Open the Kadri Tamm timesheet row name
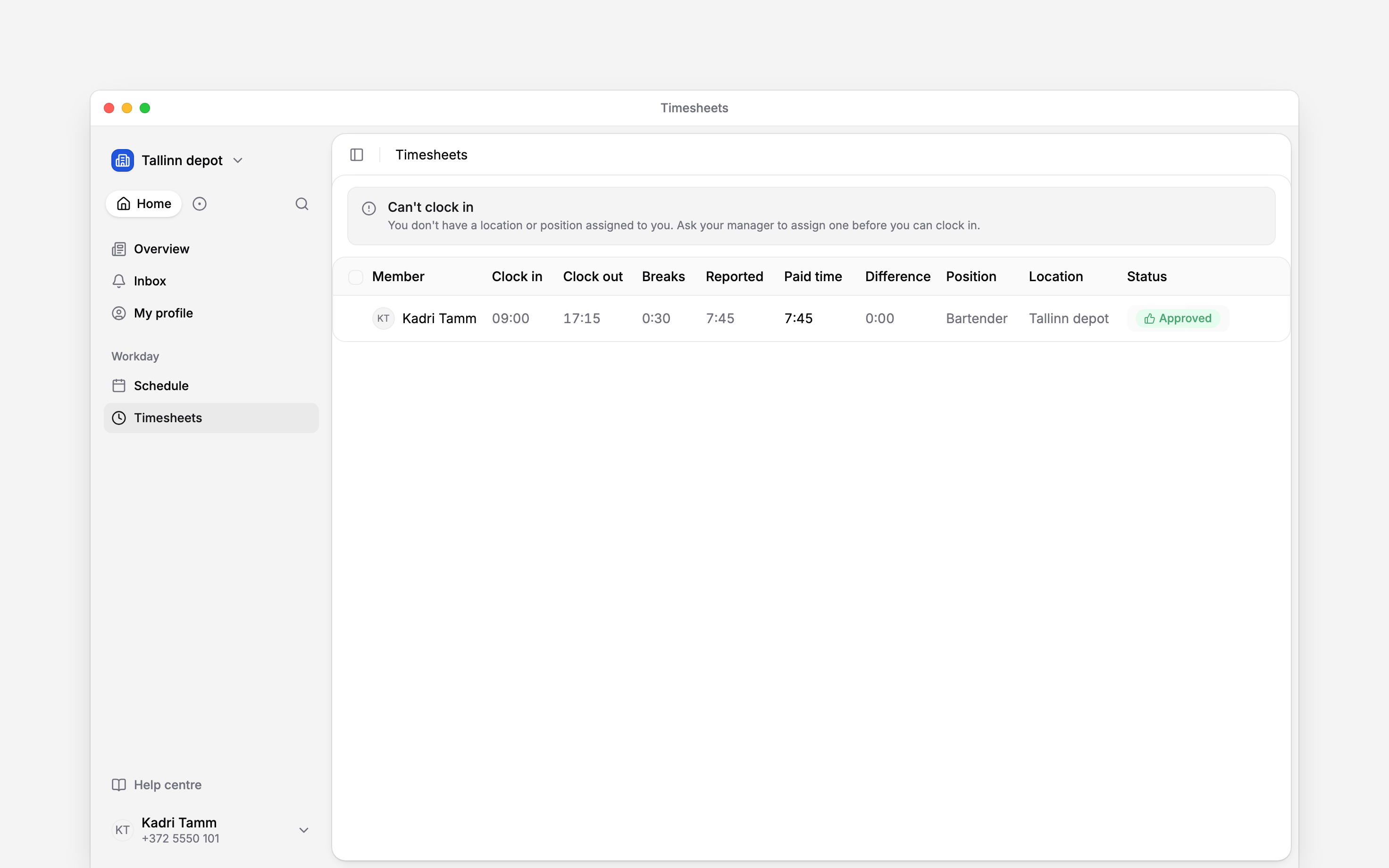The width and height of the screenshot is (1389, 868). point(439,318)
